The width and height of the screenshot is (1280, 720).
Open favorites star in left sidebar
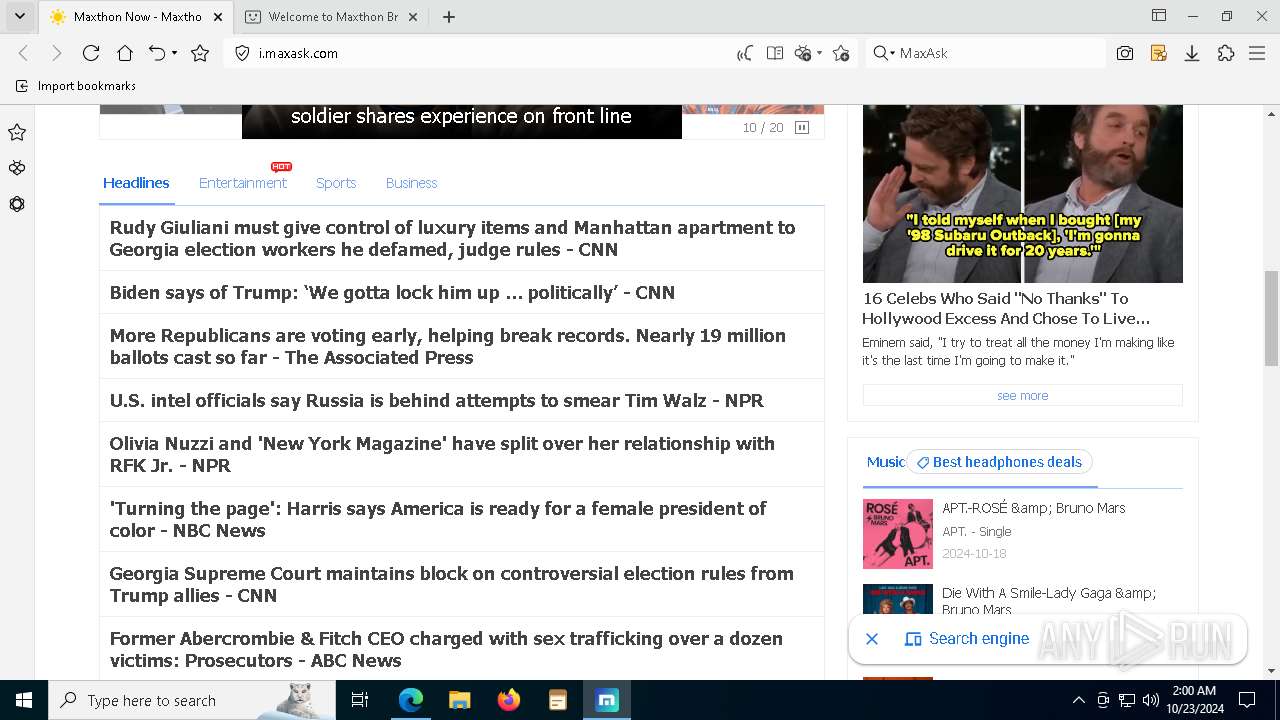[x=17, y=132]
